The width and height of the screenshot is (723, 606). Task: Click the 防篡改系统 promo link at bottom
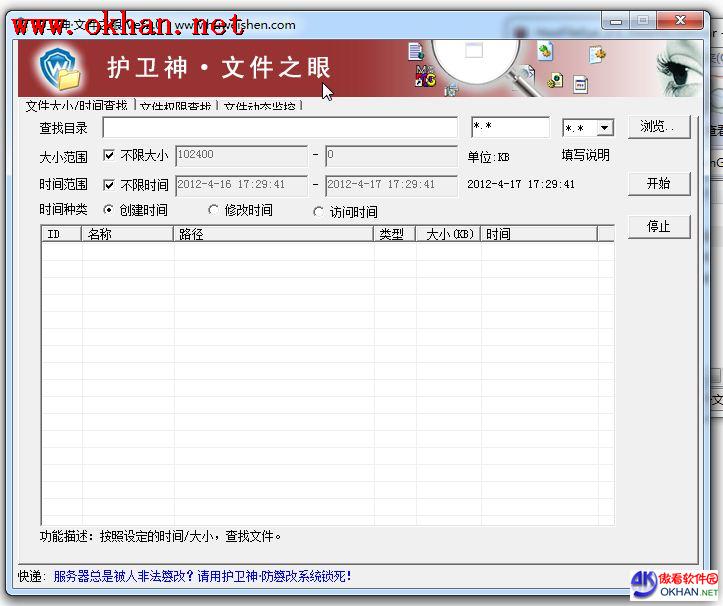[x=202, y=576]
